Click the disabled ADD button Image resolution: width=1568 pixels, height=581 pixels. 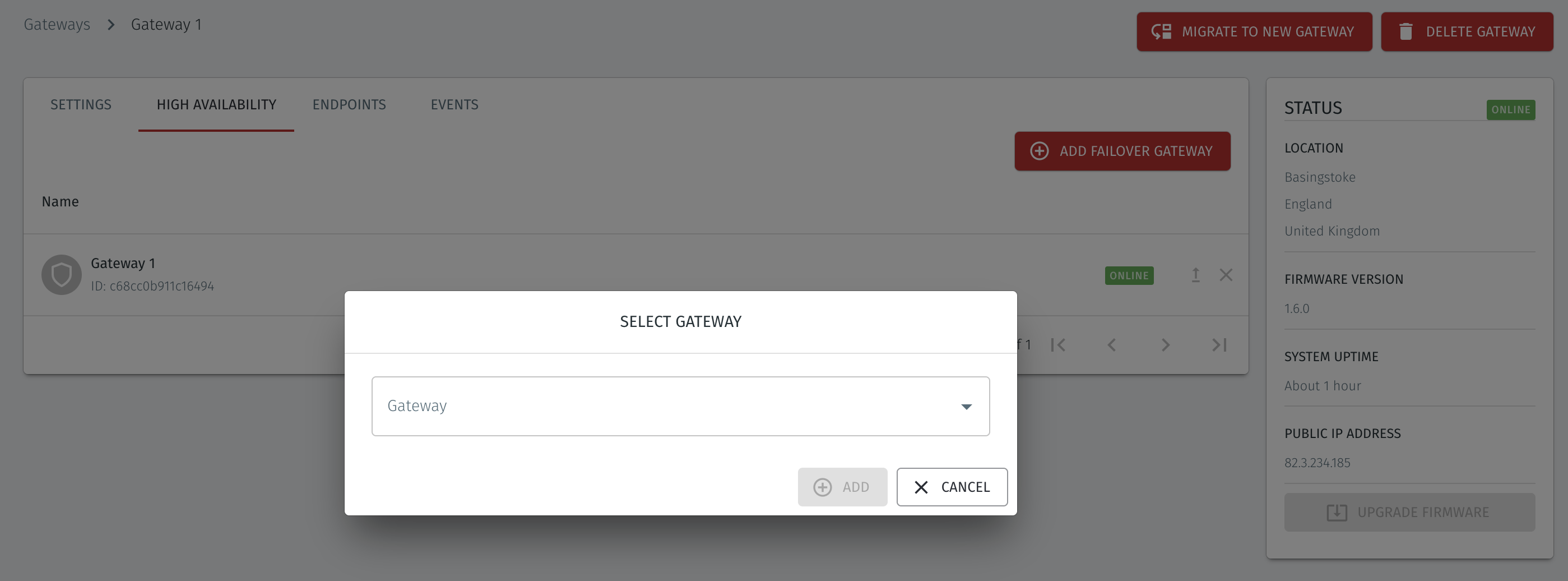pyautogui.click(x=842, y=487)
